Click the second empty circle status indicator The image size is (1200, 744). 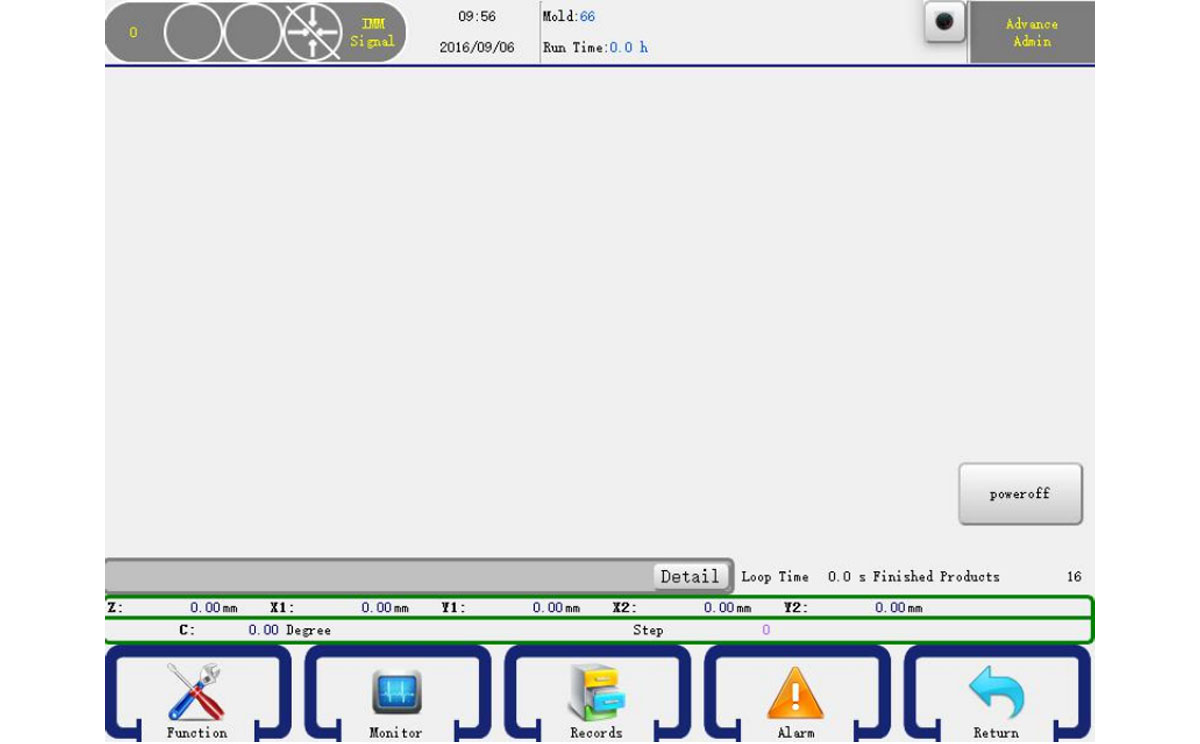(253, 33)
